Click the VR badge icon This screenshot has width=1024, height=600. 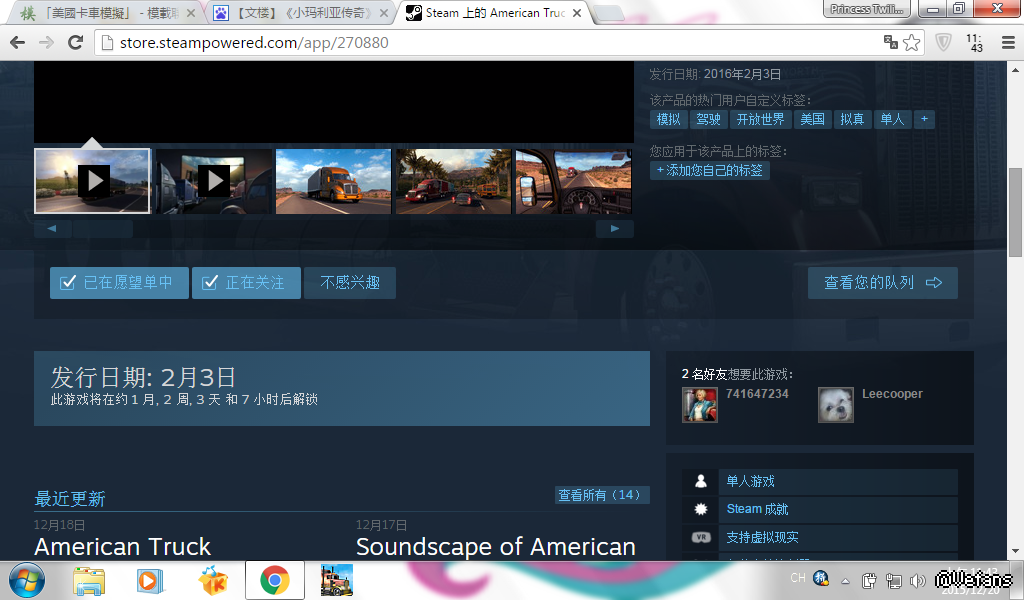[x=701, y=537]
